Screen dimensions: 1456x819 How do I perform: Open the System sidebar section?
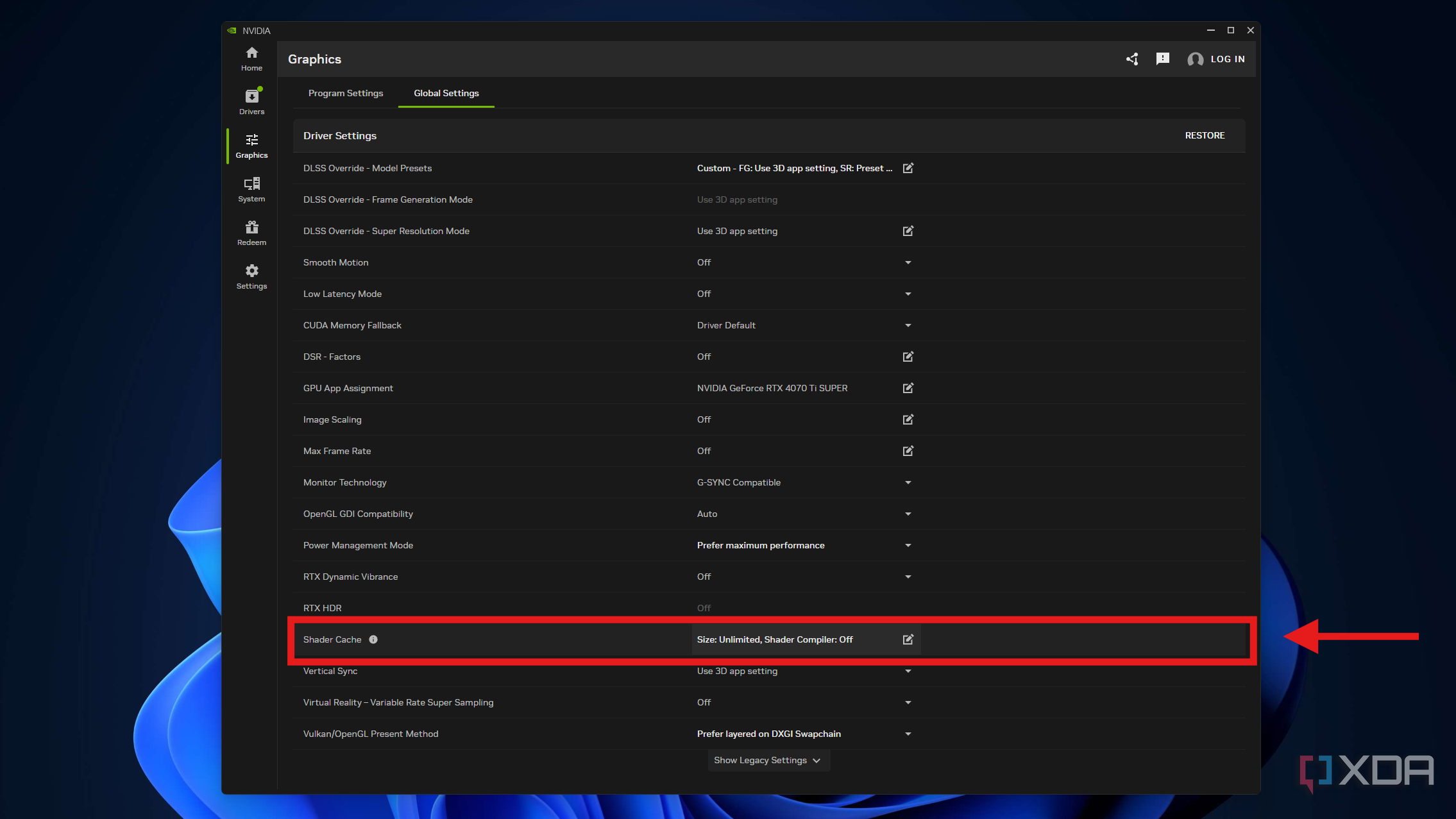click(x=251, y=190)
